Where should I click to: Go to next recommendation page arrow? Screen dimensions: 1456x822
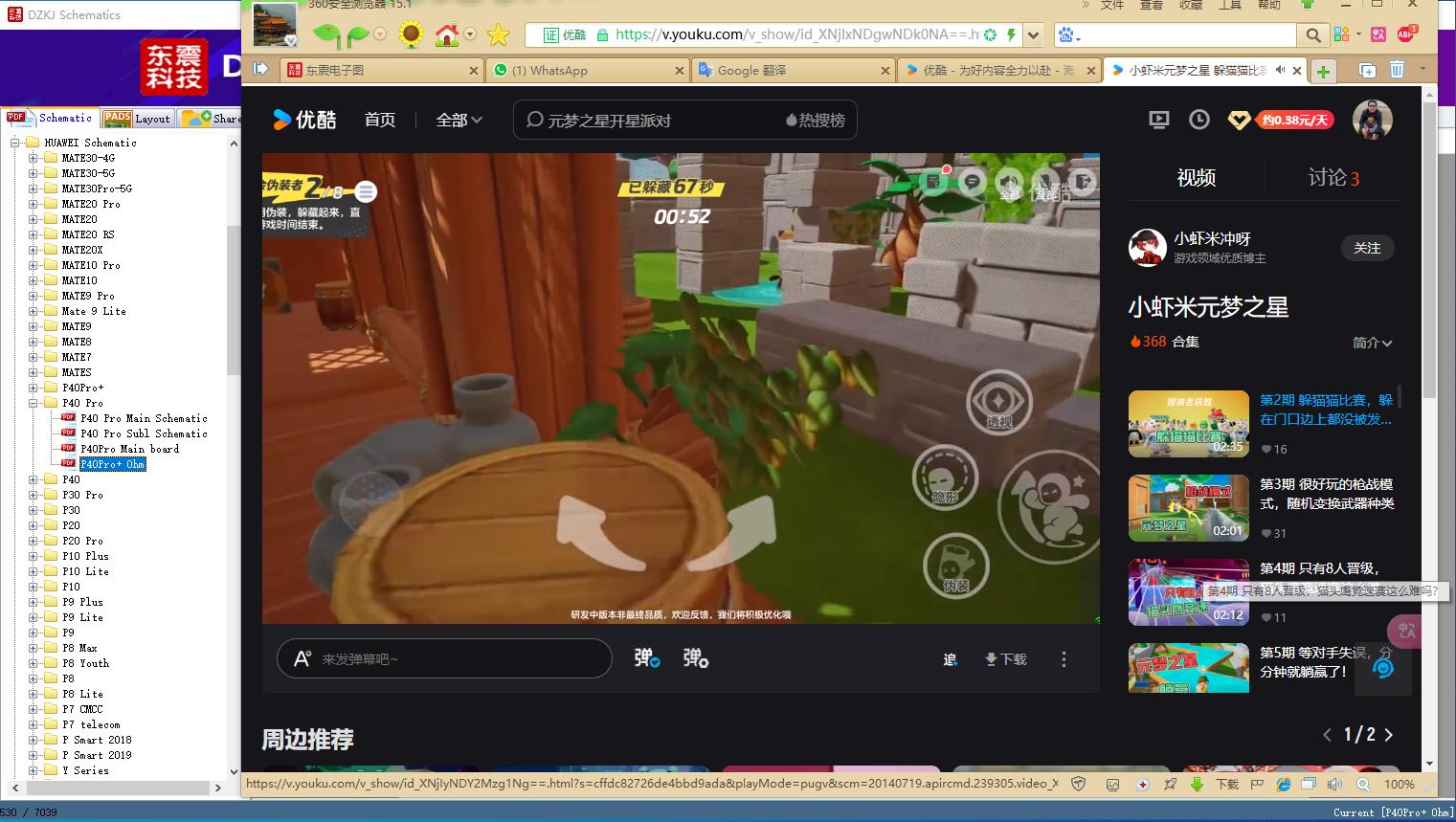point(1388,735)
